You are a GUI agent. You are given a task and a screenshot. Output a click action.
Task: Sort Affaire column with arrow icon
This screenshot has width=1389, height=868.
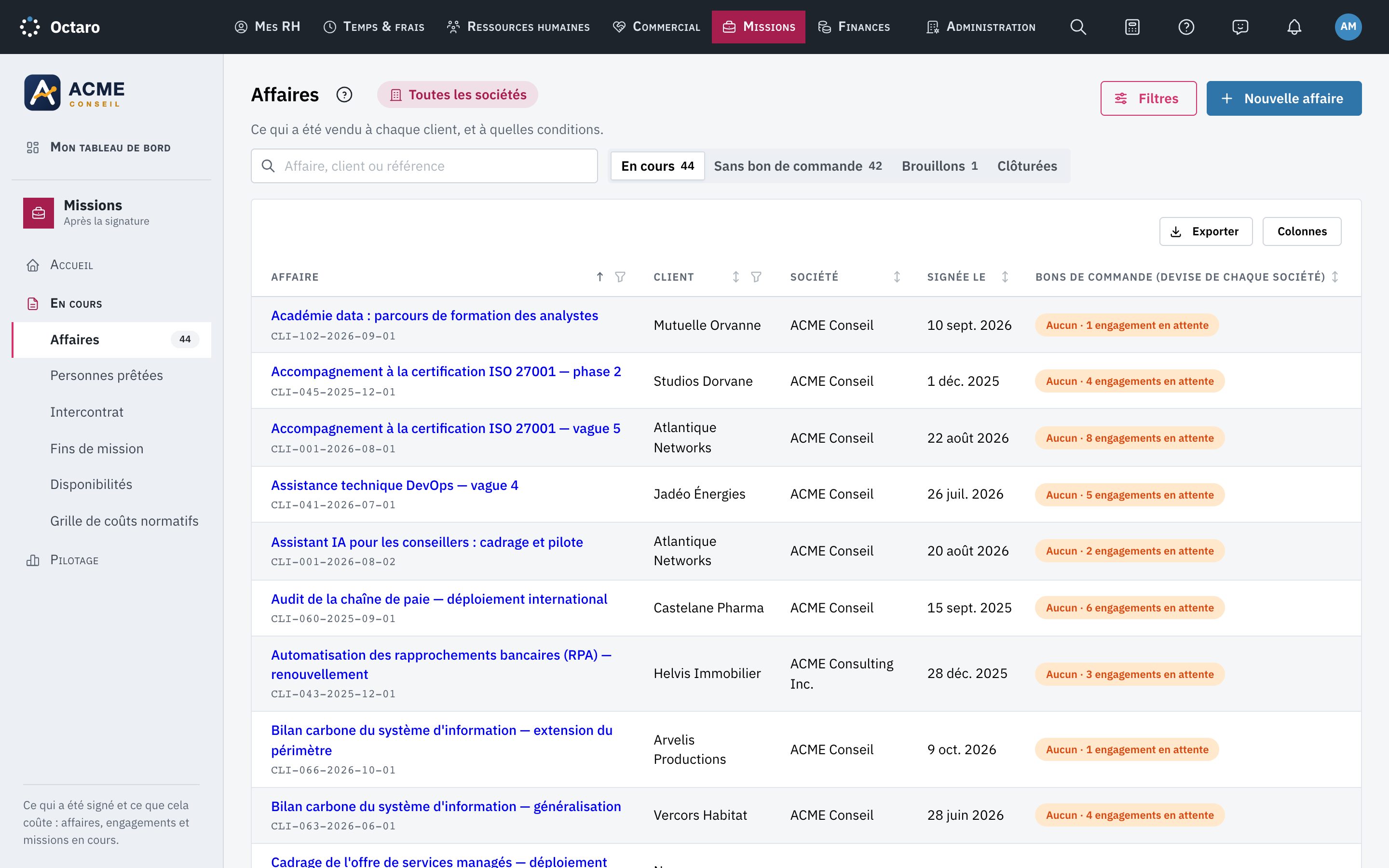pos(599,277)
